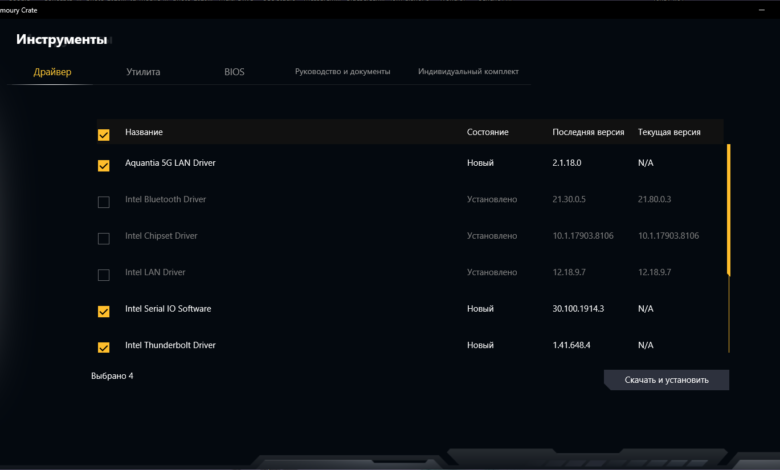Click version 2.1.18.0 in the Aquantia row
This screenshot has width=780, height=470.
(x=567, y=163)
